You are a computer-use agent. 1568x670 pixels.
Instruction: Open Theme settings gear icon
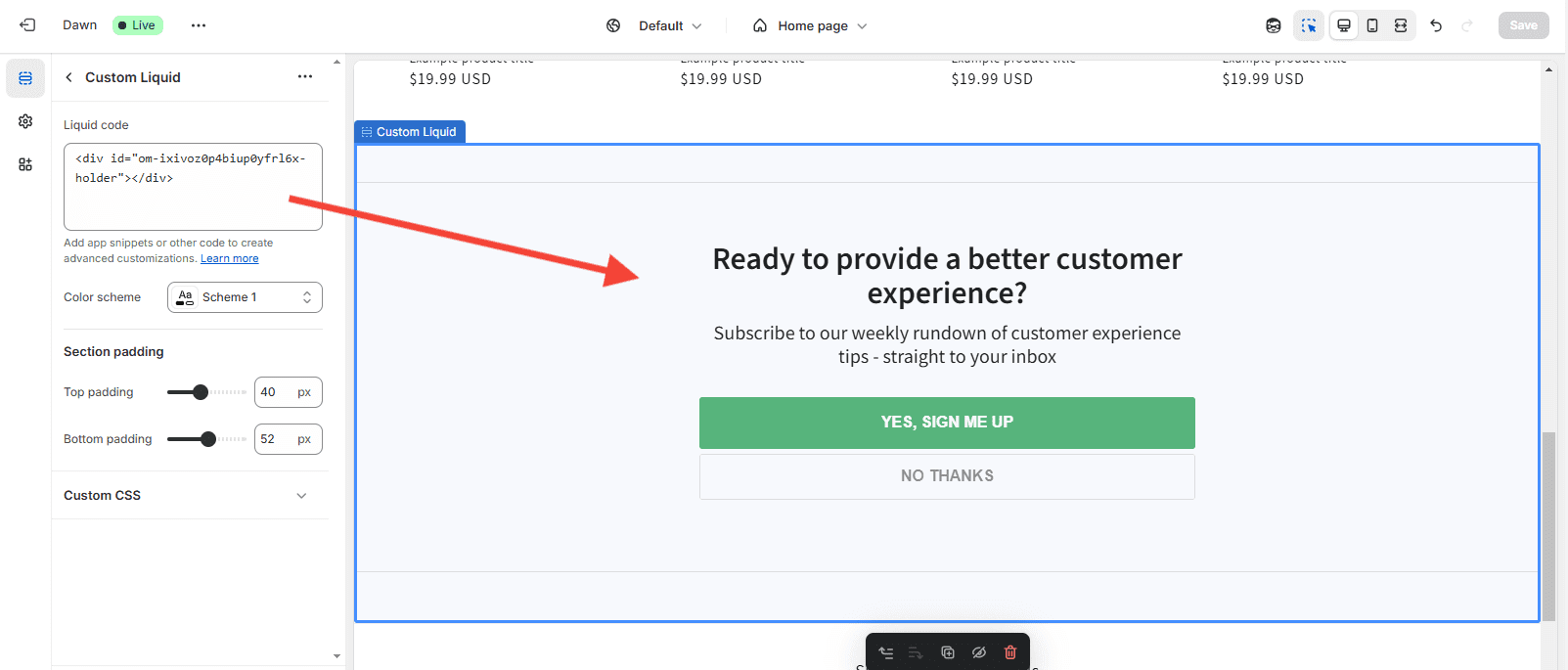25,121
